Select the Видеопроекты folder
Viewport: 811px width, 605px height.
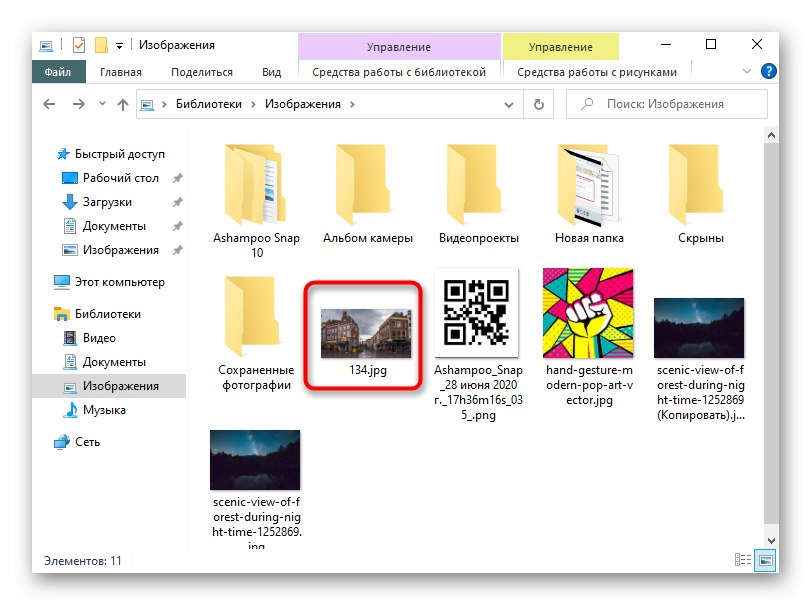coord(478,194)
